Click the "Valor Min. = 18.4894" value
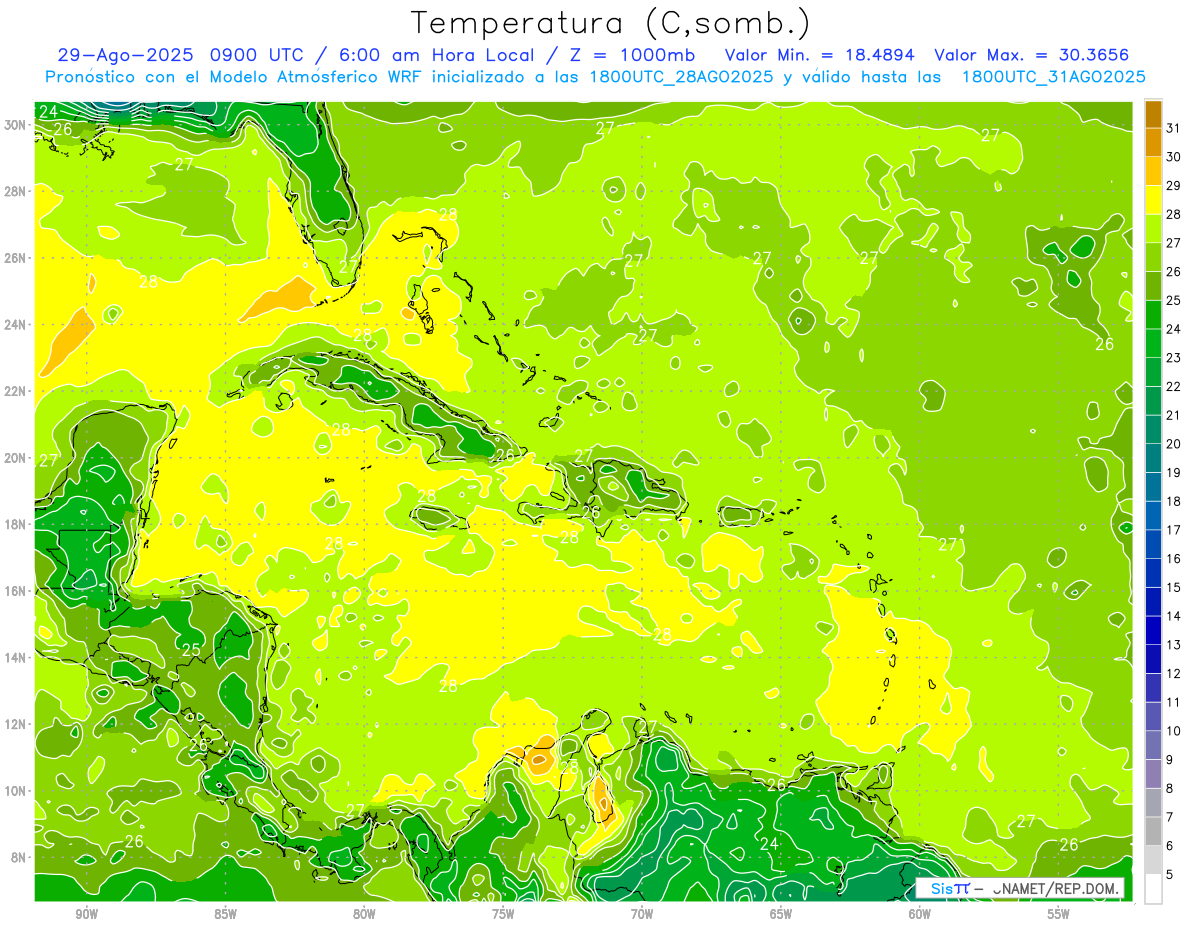 [x=821, y=55]
